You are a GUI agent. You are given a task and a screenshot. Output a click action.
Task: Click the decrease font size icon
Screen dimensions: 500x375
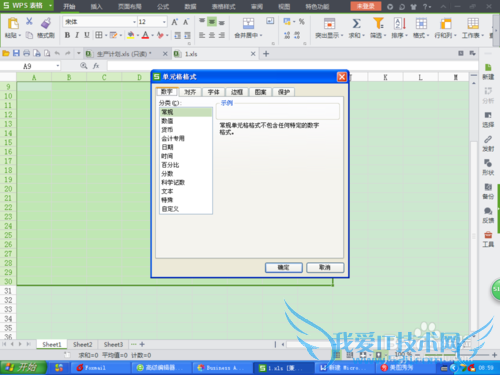click(x=186, y=22)
